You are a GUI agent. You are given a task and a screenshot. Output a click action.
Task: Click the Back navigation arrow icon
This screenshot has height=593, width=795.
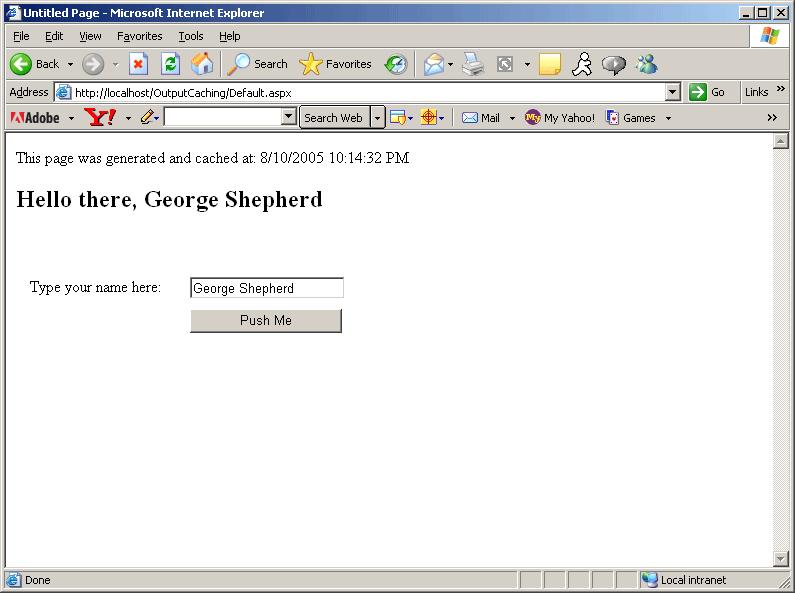click(21, 64)
